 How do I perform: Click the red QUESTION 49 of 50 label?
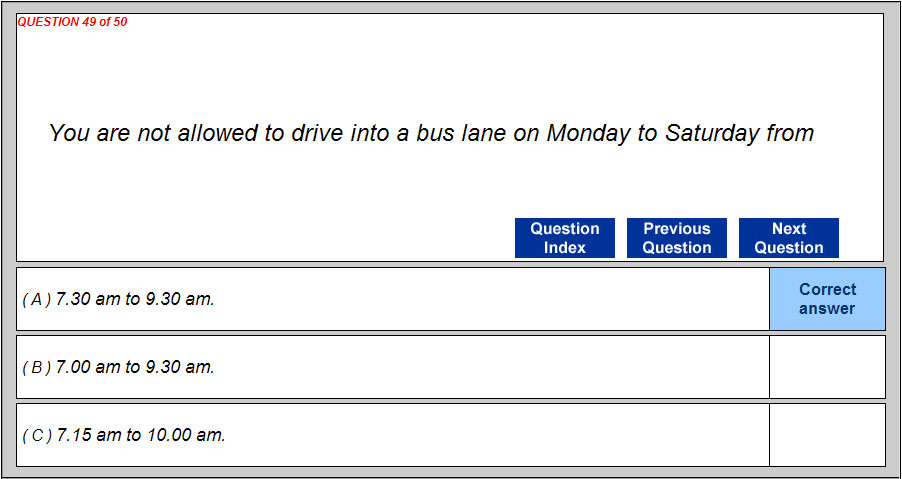click(x=72, y=22)
